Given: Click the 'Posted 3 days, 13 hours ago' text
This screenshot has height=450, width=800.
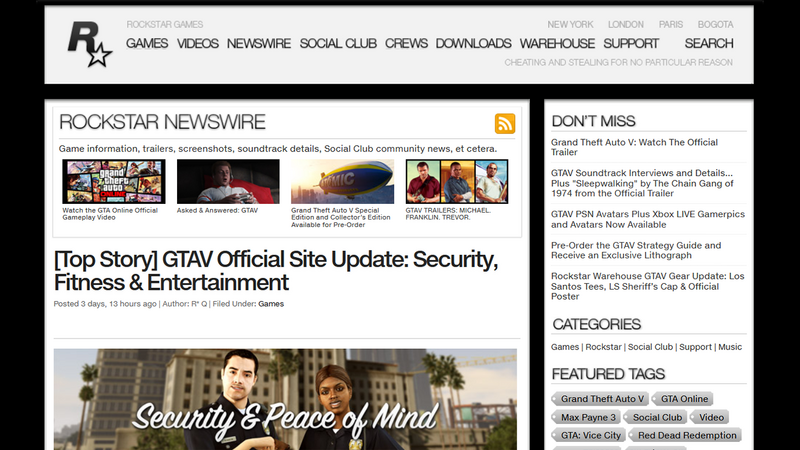Looking at the screenshot, I should pyautogui.click(x=105, y=304).
